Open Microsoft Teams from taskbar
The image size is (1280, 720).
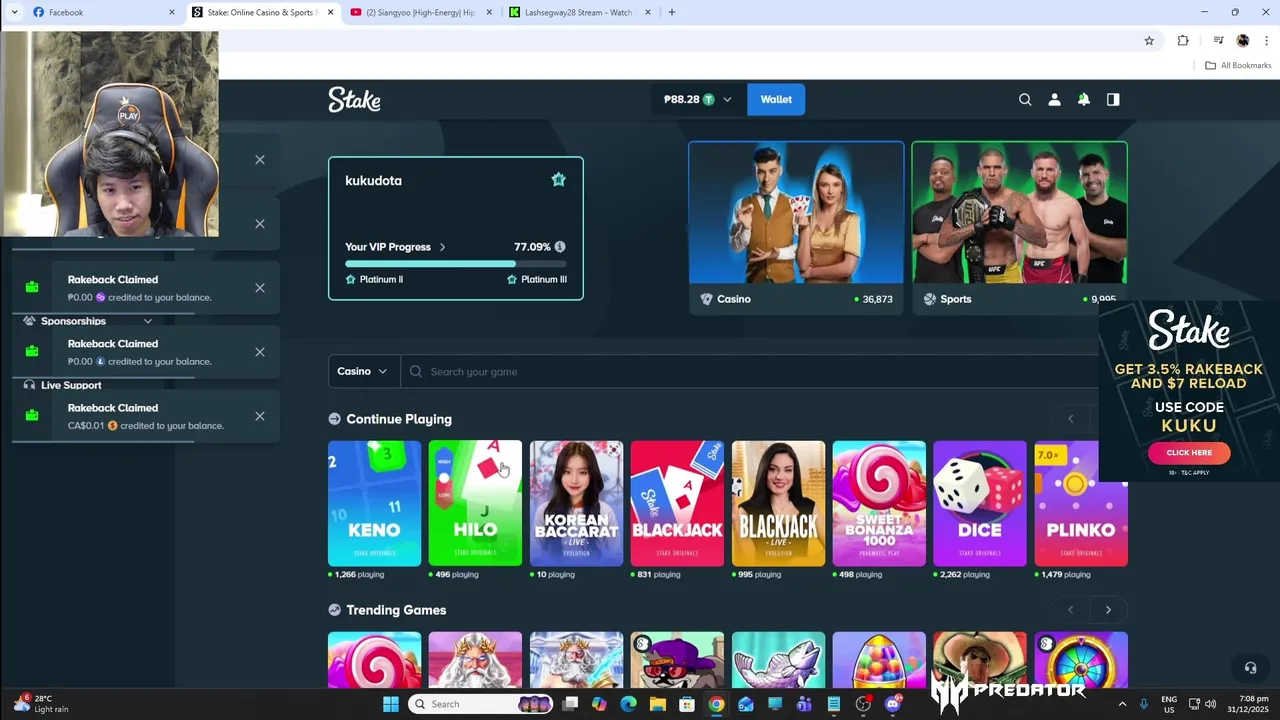804,704
